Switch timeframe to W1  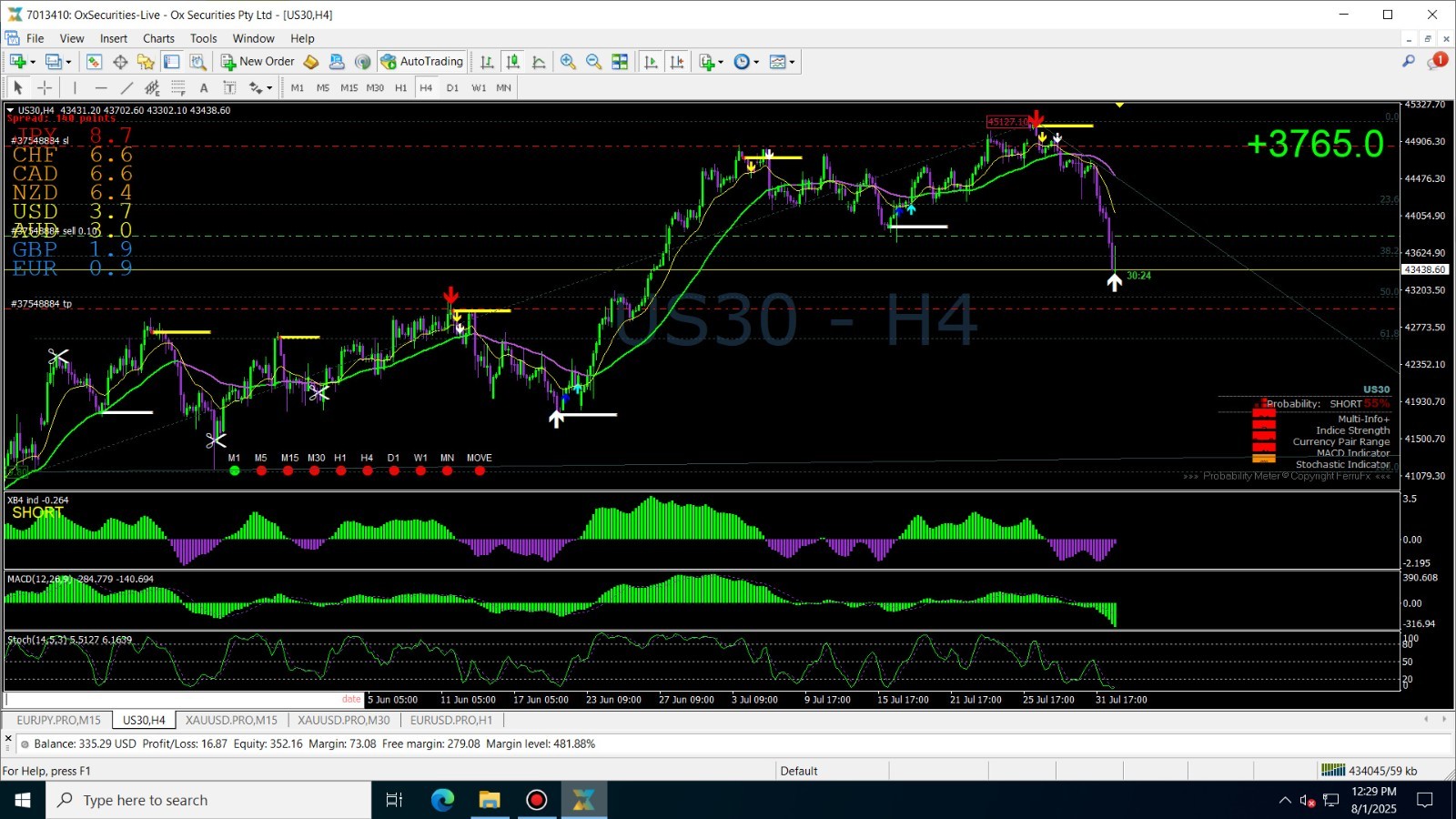pos(479,87)
